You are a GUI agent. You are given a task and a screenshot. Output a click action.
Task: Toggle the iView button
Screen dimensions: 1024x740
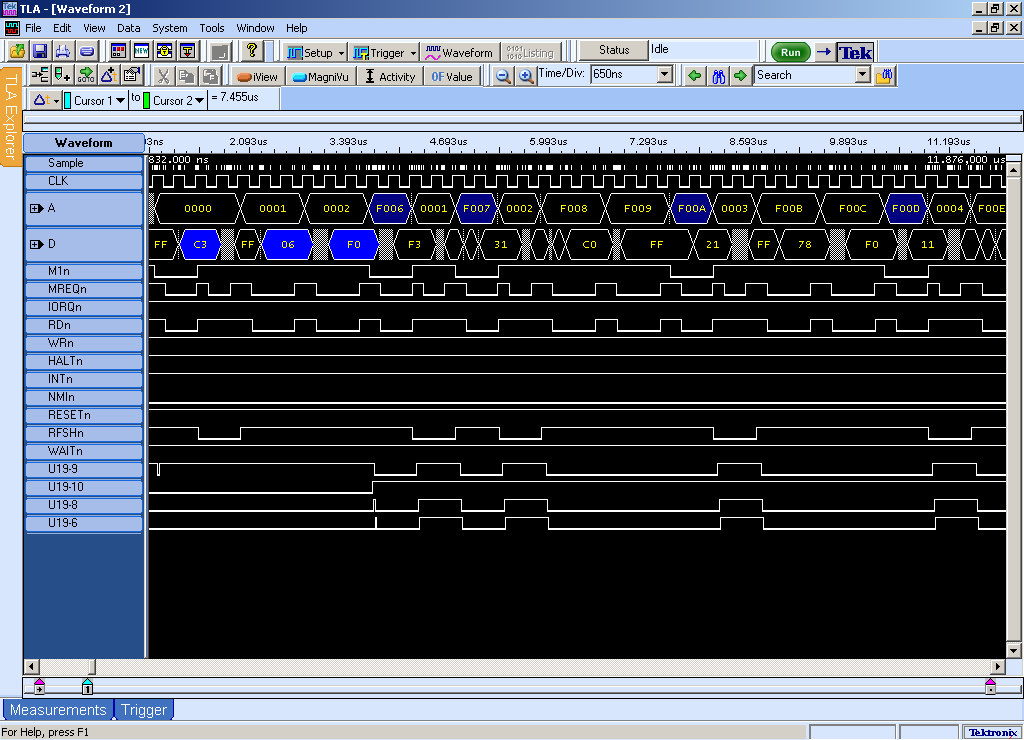coord(258,76)
